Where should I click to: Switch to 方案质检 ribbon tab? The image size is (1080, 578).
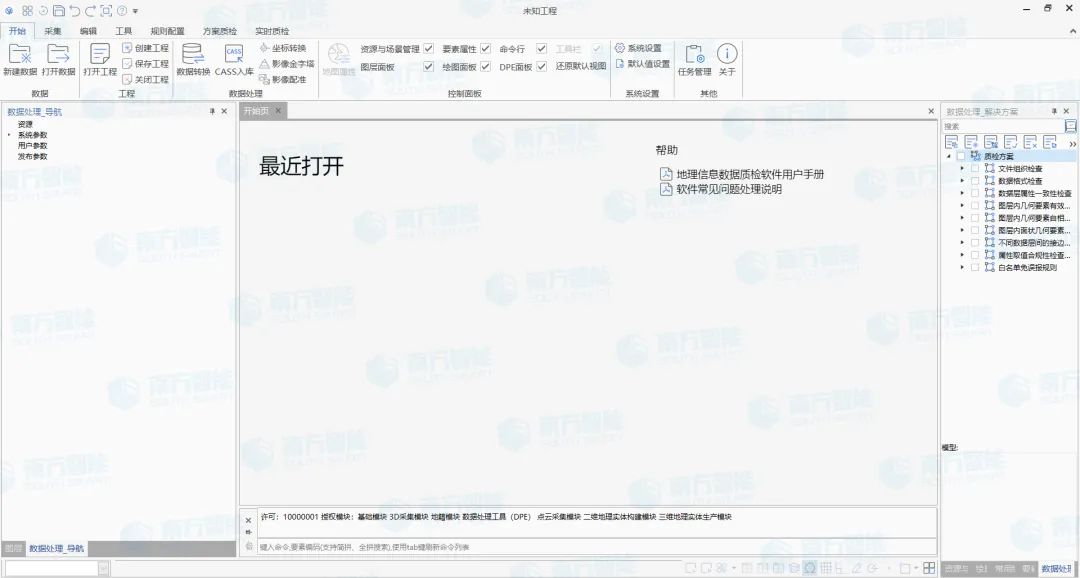220,31
